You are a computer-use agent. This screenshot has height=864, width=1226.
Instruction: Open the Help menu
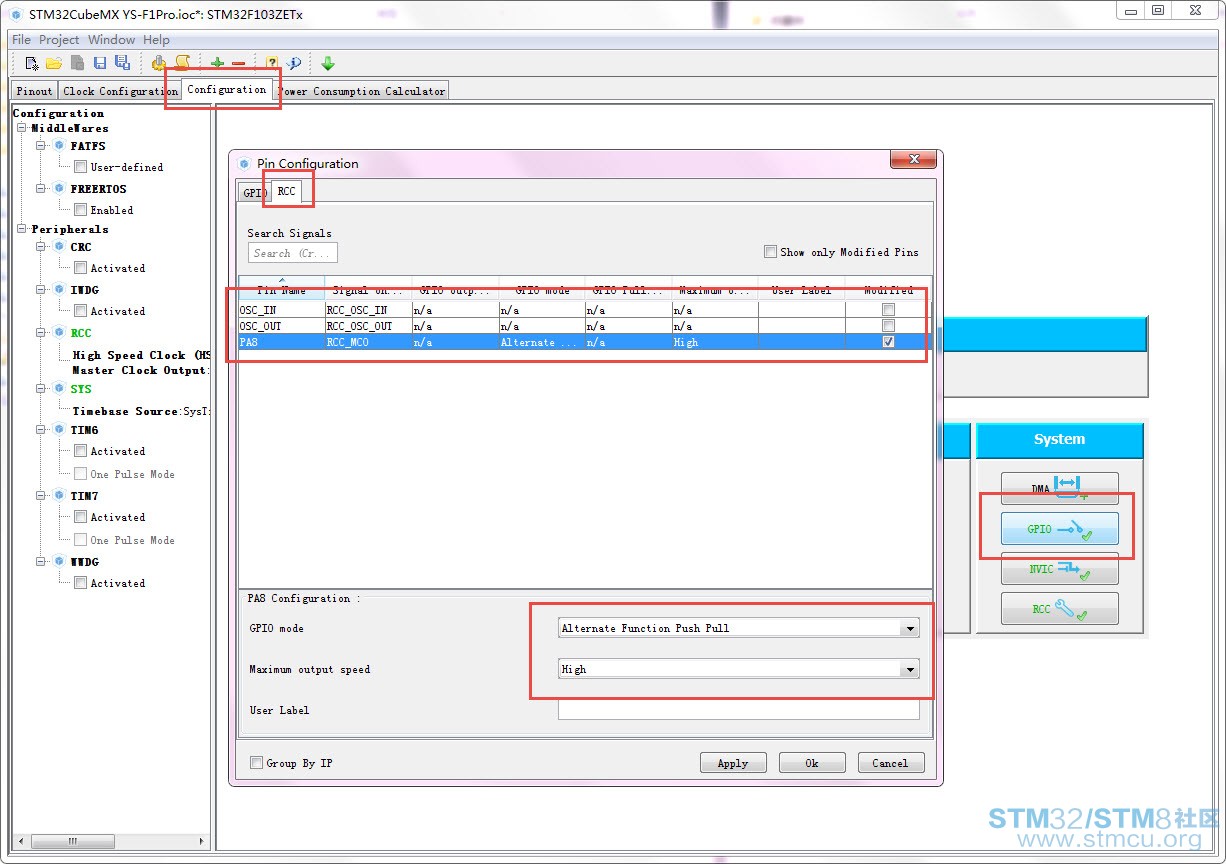157,39
